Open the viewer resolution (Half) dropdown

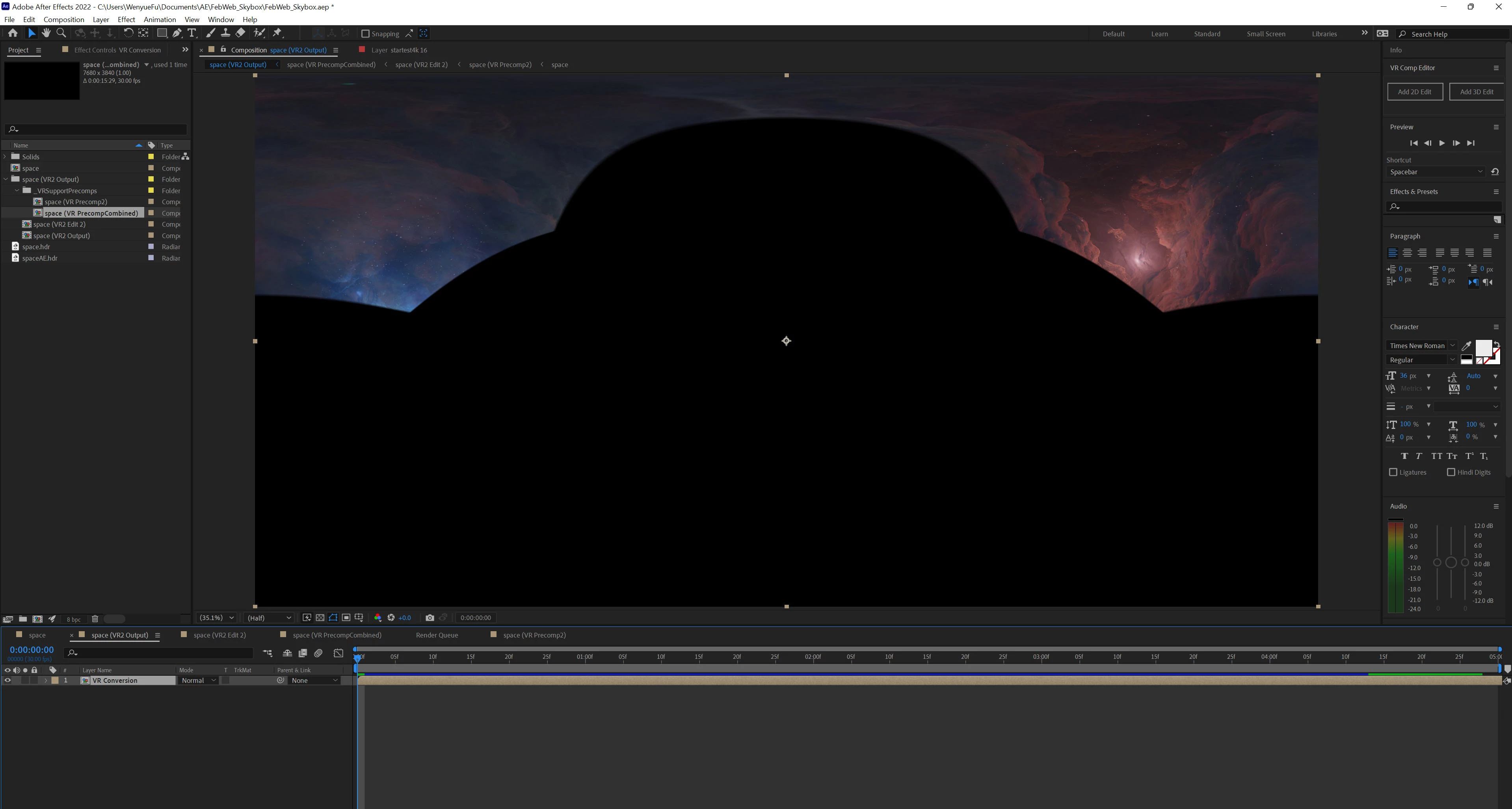click(x=269, y=618)
